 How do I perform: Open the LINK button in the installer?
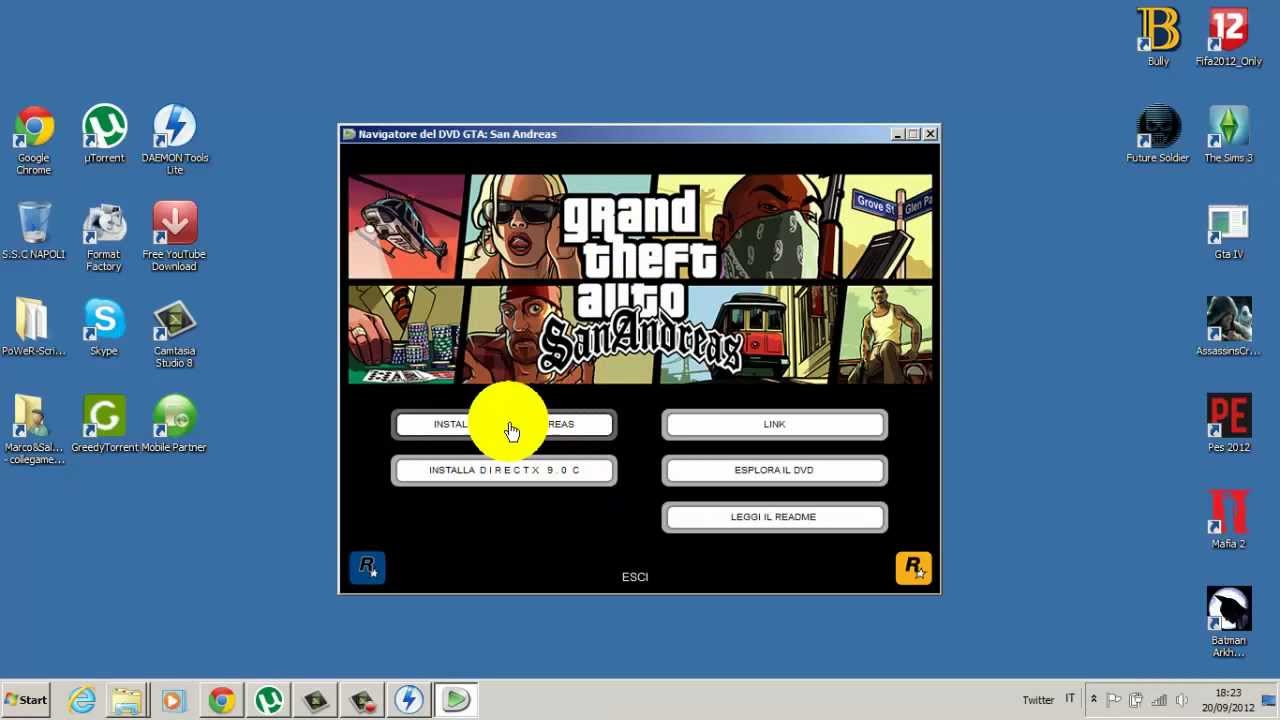coord(774,425)
